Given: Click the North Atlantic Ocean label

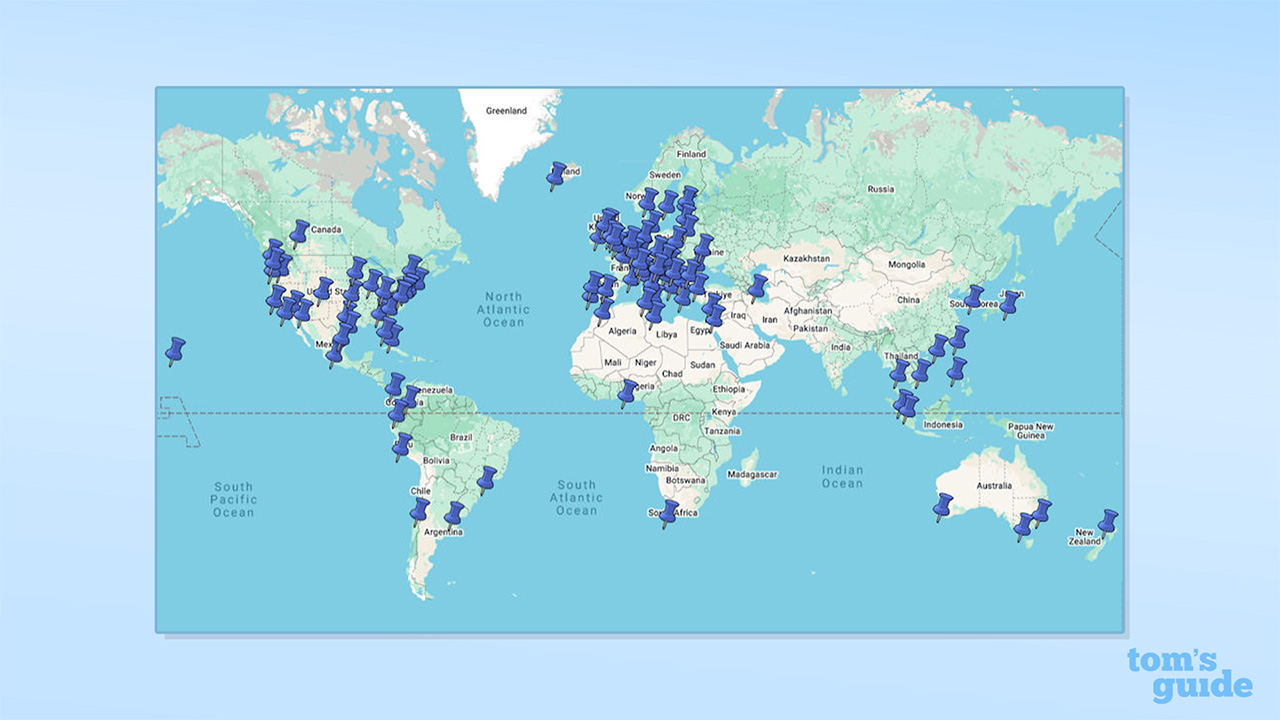Looking at the screenshot, I should [x=503, y=309].
